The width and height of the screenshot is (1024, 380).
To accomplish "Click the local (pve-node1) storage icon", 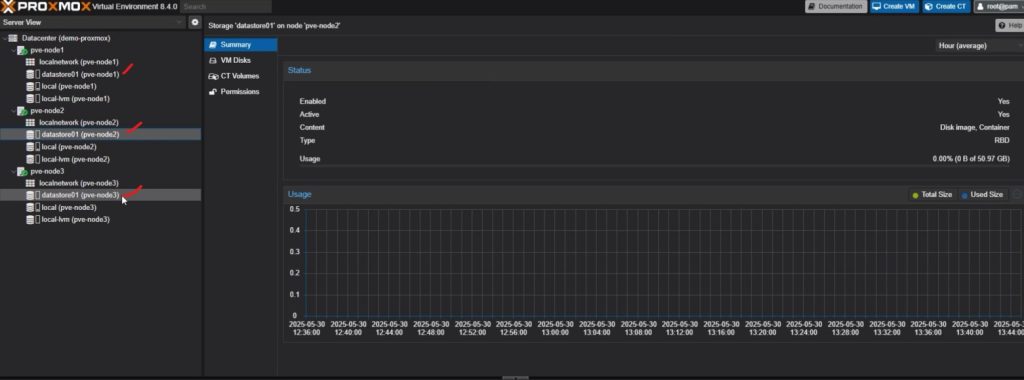I will point(30,86).
